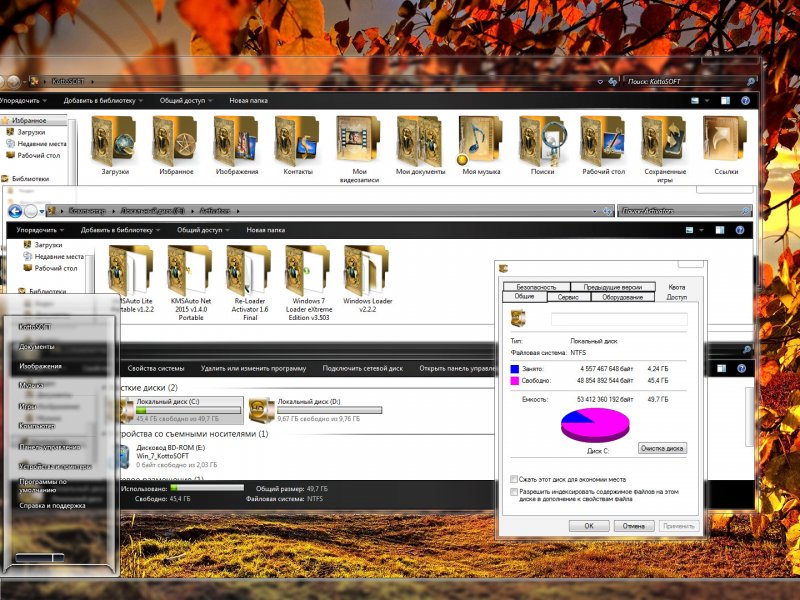The width and height of the screenshot is (800, 600).
Task: Open the Избранное folder icon in top window
Action: pyautogui.click(x=175, y=141)
